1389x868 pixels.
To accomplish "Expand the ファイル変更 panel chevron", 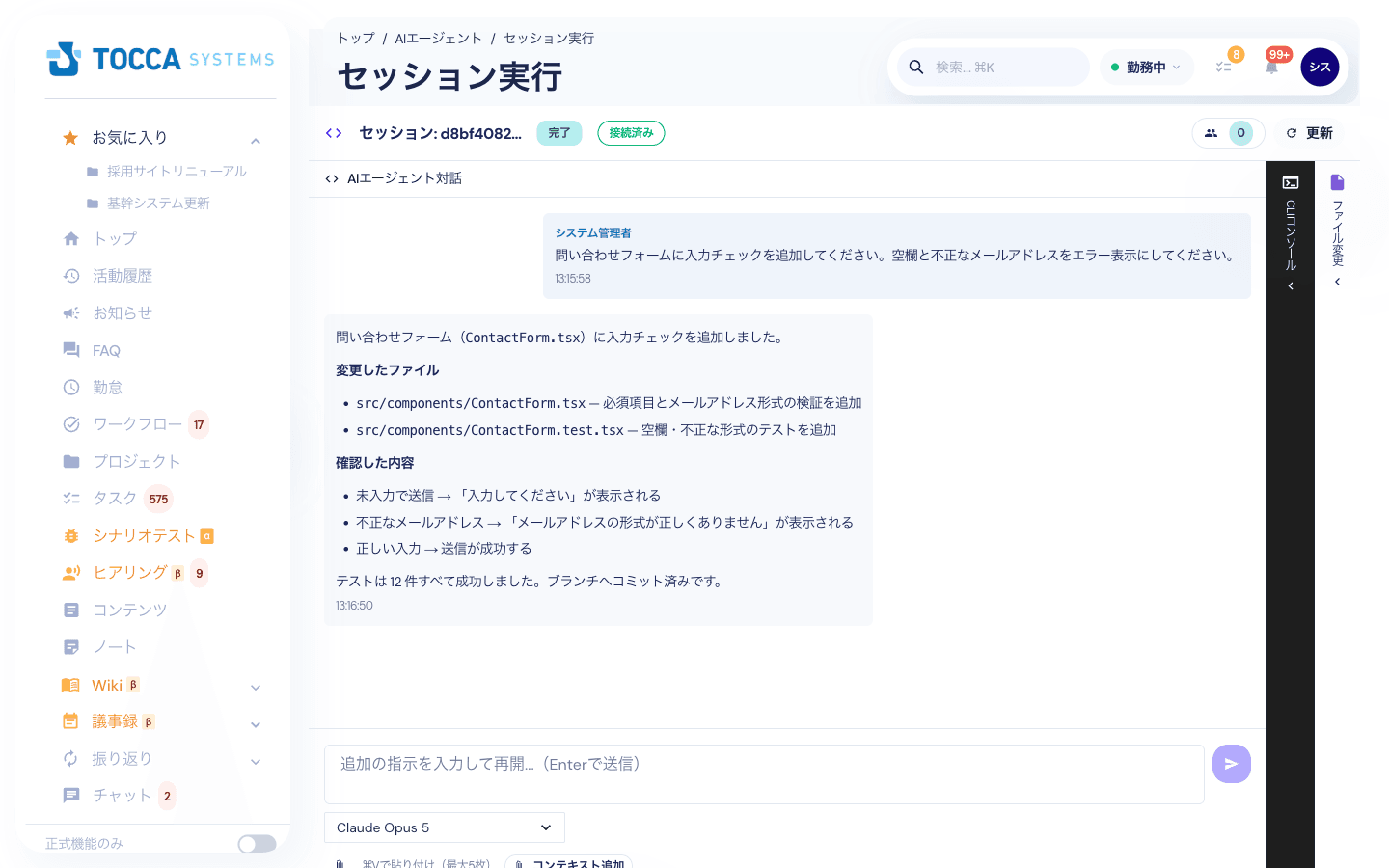I will pyautogui.click(x=1337, y=283).
